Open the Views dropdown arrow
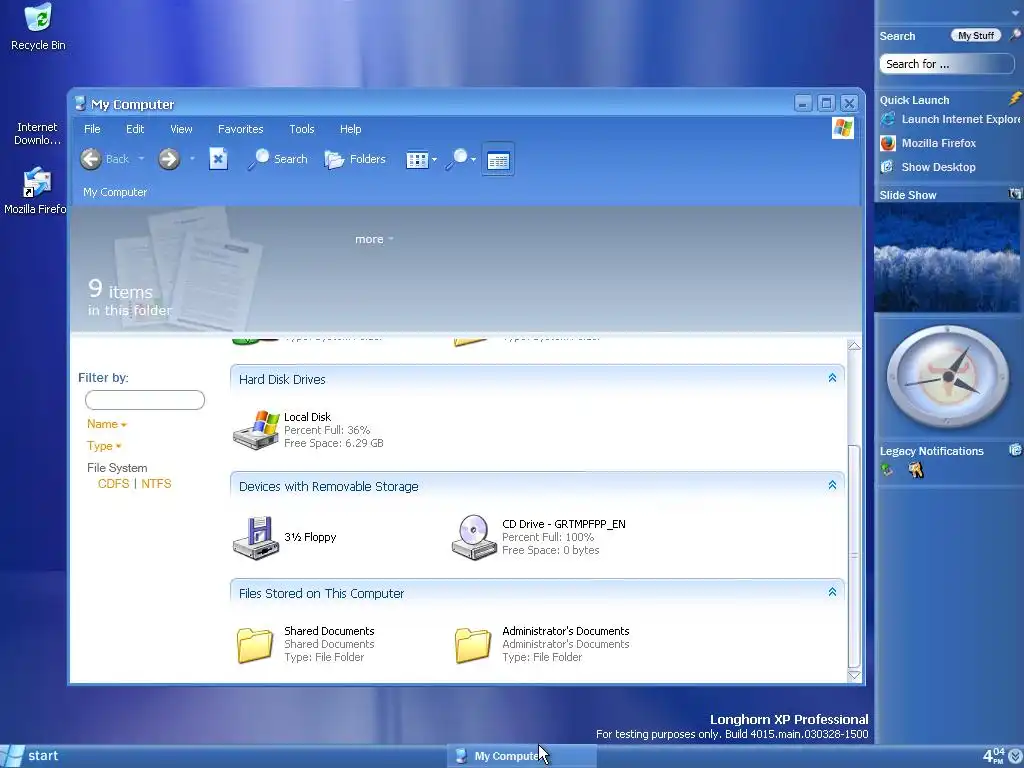 (x=434, y=159)
